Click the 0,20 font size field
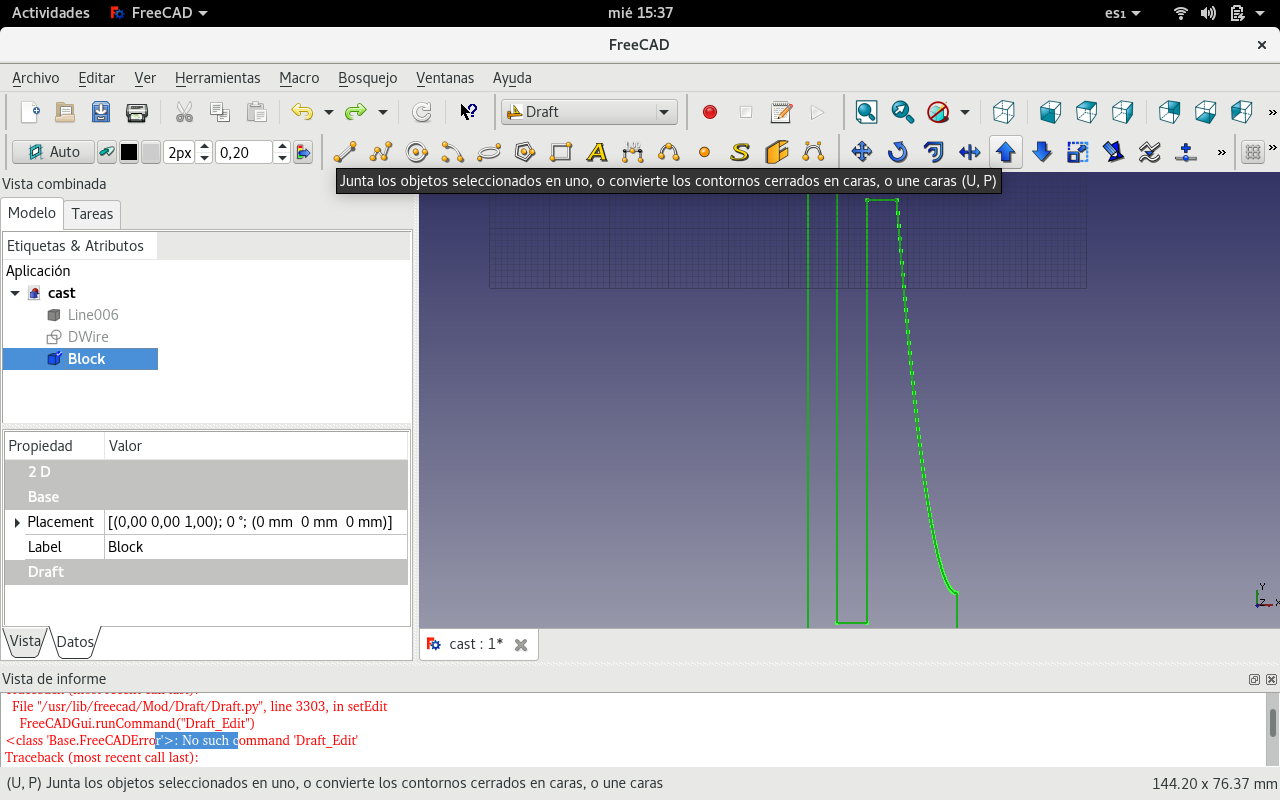The image size is (1280, 800). [x=244, y=152]
